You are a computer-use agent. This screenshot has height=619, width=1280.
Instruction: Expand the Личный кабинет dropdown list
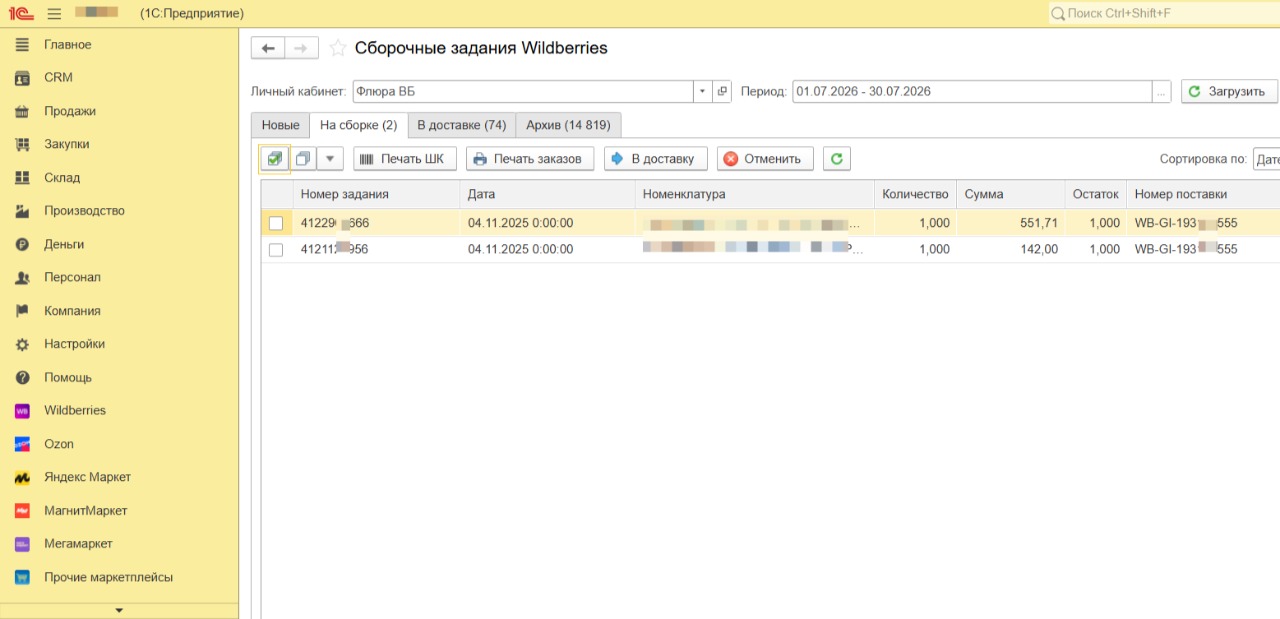pyautogui.click(x=703, y=91)
